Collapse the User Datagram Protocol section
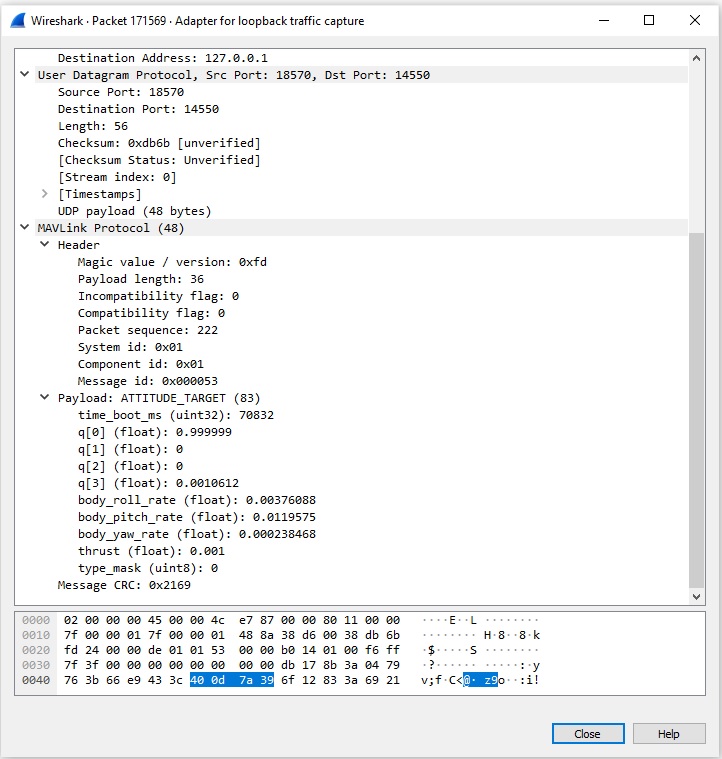The image size is (722, 759). 25,75
